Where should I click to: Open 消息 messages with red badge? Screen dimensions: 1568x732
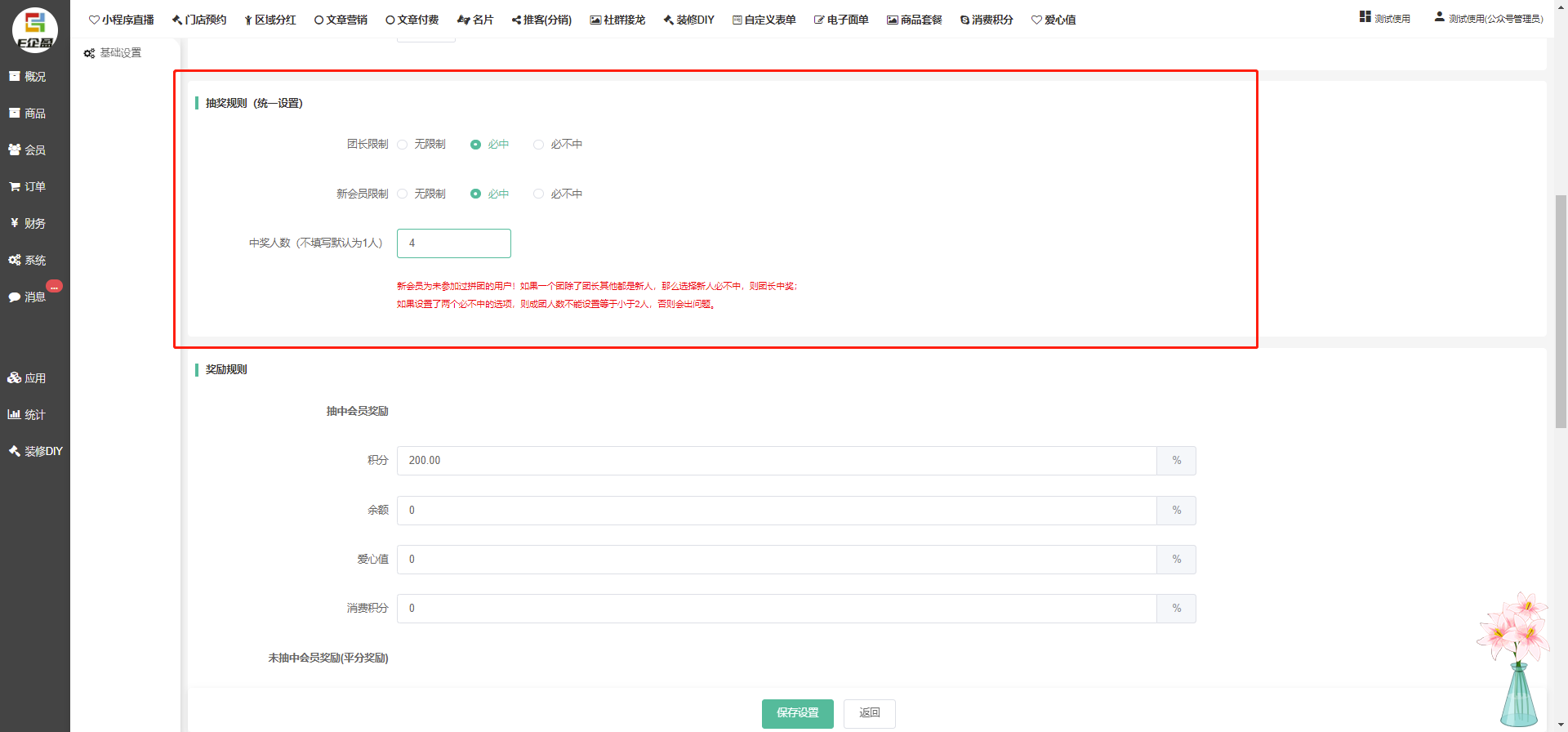[28, 297]
